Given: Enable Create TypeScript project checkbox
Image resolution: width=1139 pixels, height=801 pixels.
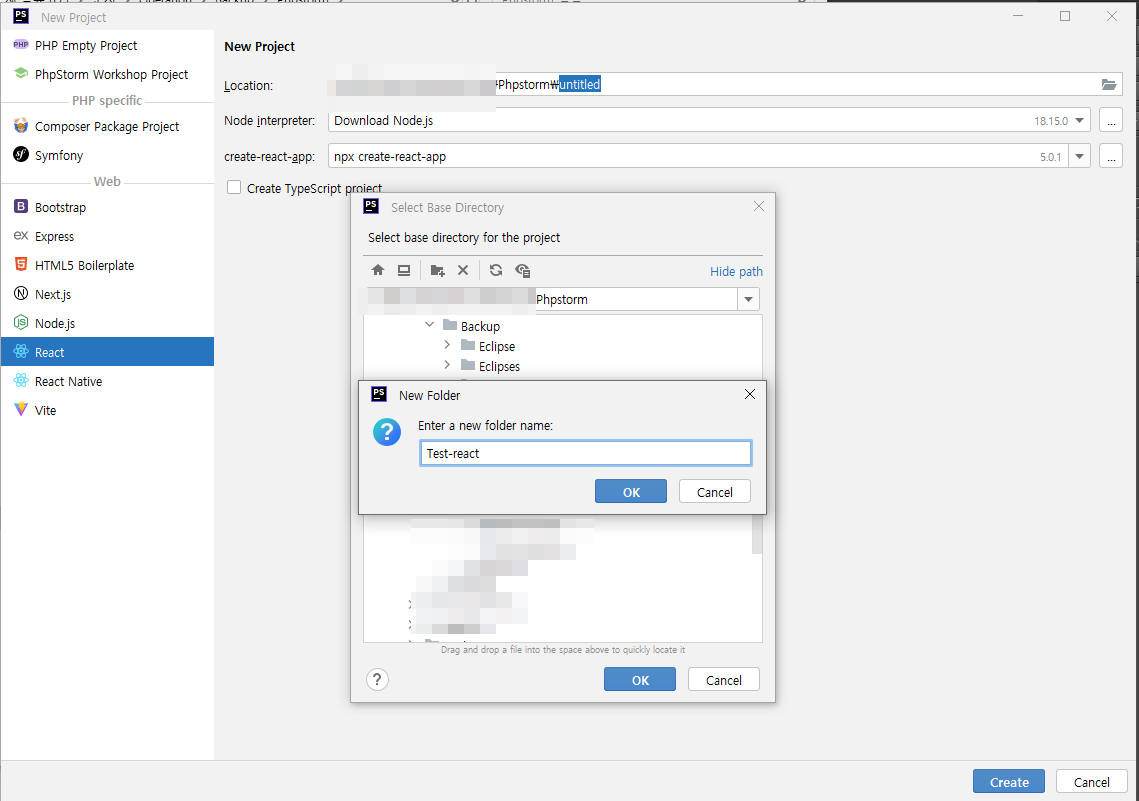Looking at the screenshot, I should [x=234, y=187].
